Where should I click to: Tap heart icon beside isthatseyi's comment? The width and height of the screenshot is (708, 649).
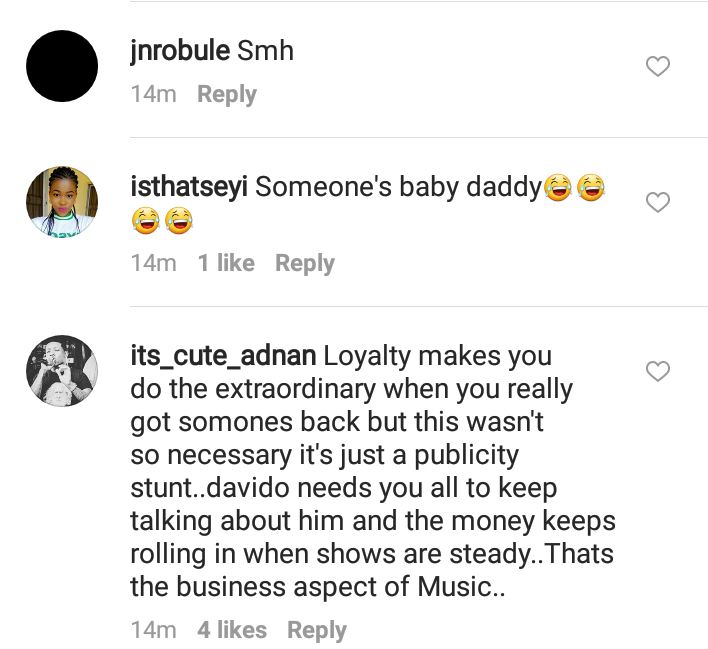[658, 202]
